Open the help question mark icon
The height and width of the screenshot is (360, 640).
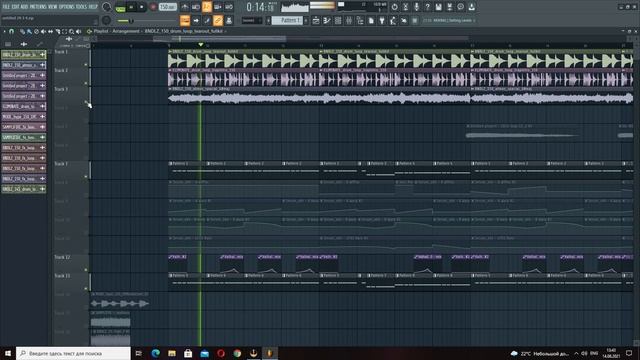(x=427, y=7)
